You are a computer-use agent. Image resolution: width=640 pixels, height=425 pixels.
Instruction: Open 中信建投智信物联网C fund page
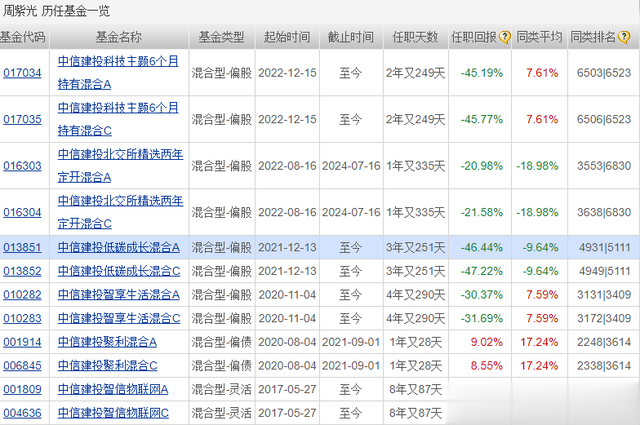coord(113,413)
